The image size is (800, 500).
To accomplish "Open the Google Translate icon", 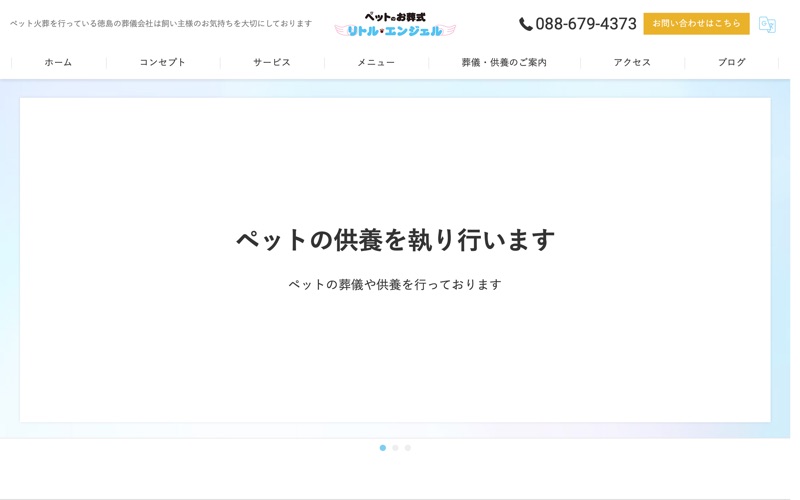I will click(767, 24).
